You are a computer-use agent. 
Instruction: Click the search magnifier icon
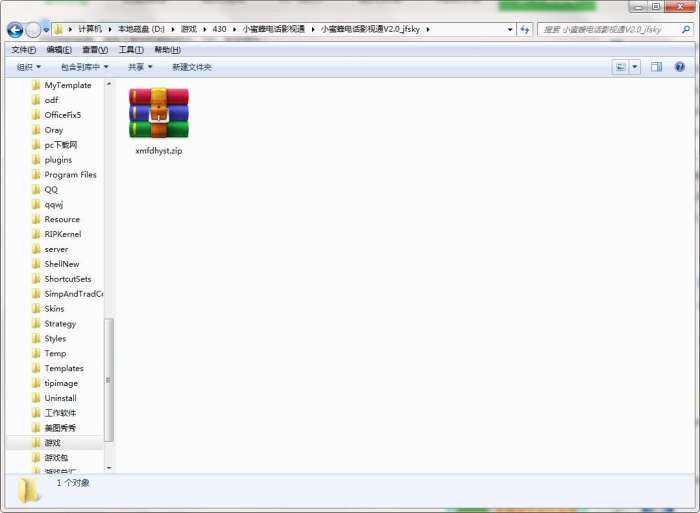coord(686,29)
